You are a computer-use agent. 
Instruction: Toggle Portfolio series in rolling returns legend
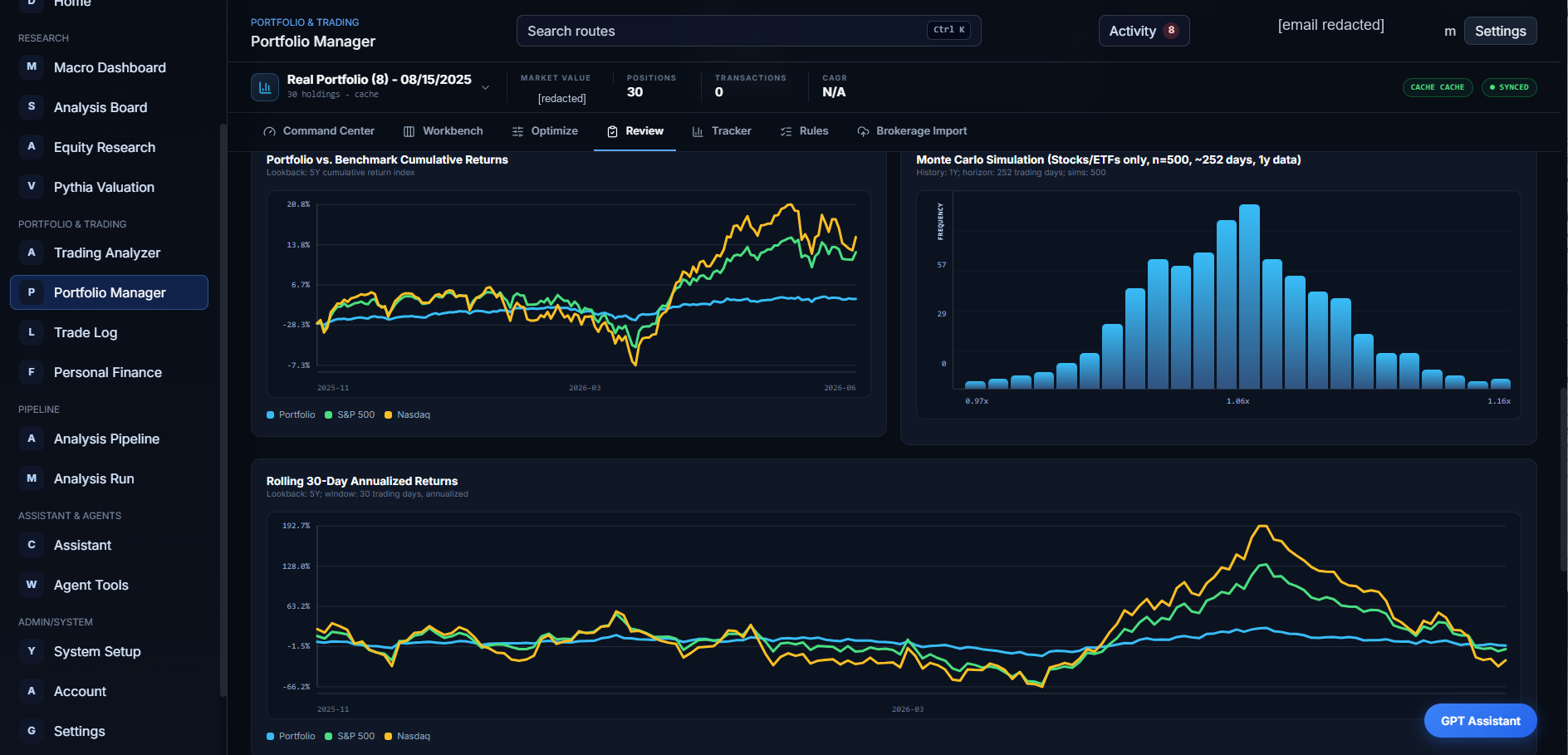[291, 736]
